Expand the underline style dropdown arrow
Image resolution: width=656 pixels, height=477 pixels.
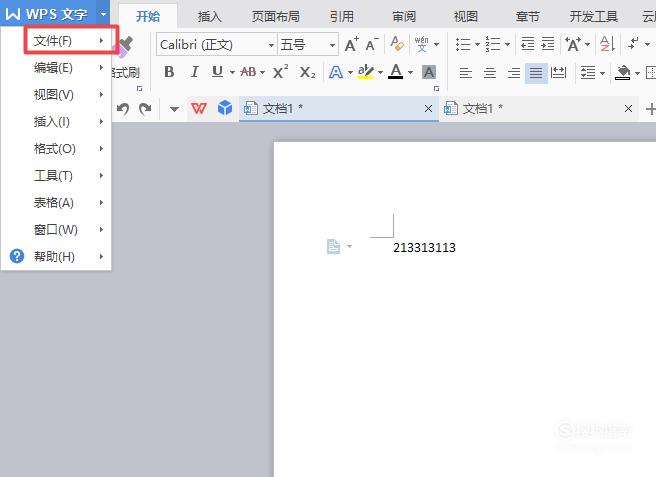pos(232,73)
